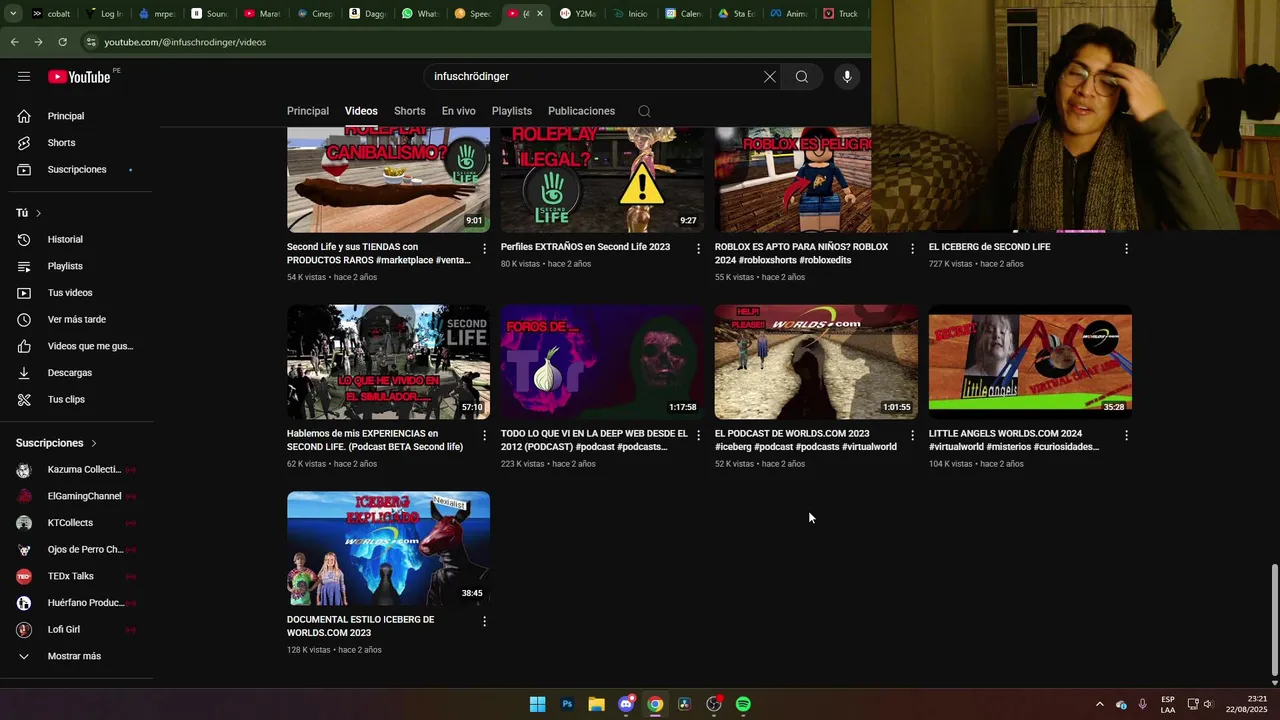Image resolution: width=1280 pixels, height=720 pixels.
Task: Start voice search with the microphone icon
Action: click(847, 76)
